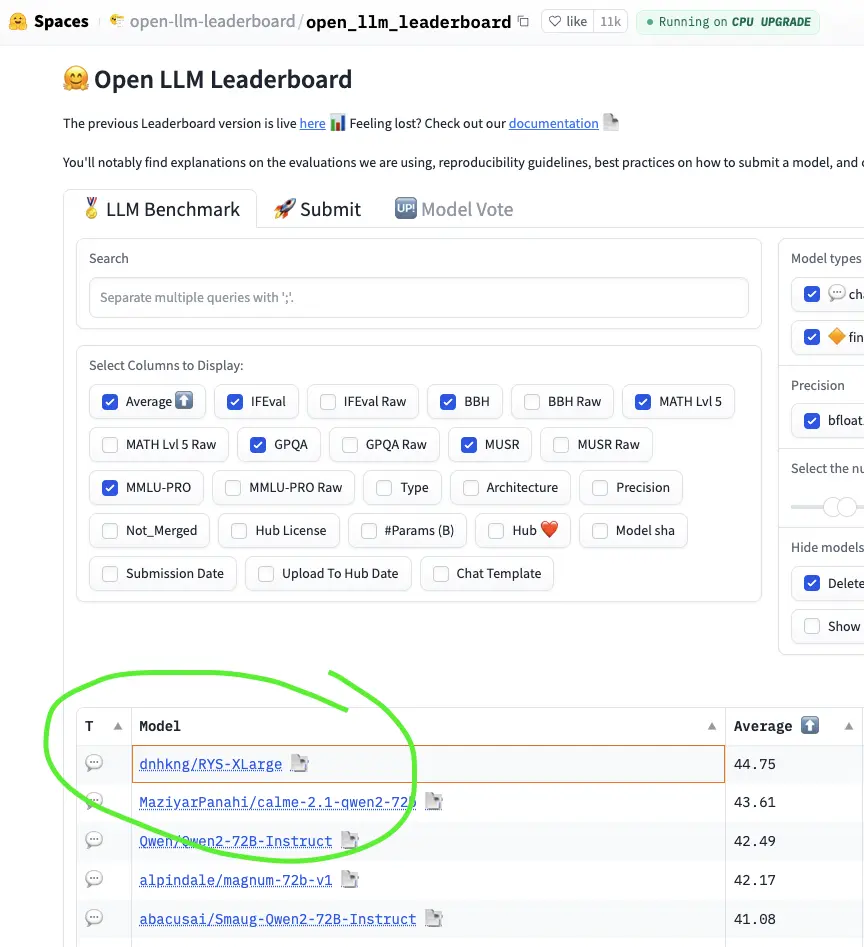Switch to the Submit tab
Screen dimensions: 864x947
pos(317,209)
